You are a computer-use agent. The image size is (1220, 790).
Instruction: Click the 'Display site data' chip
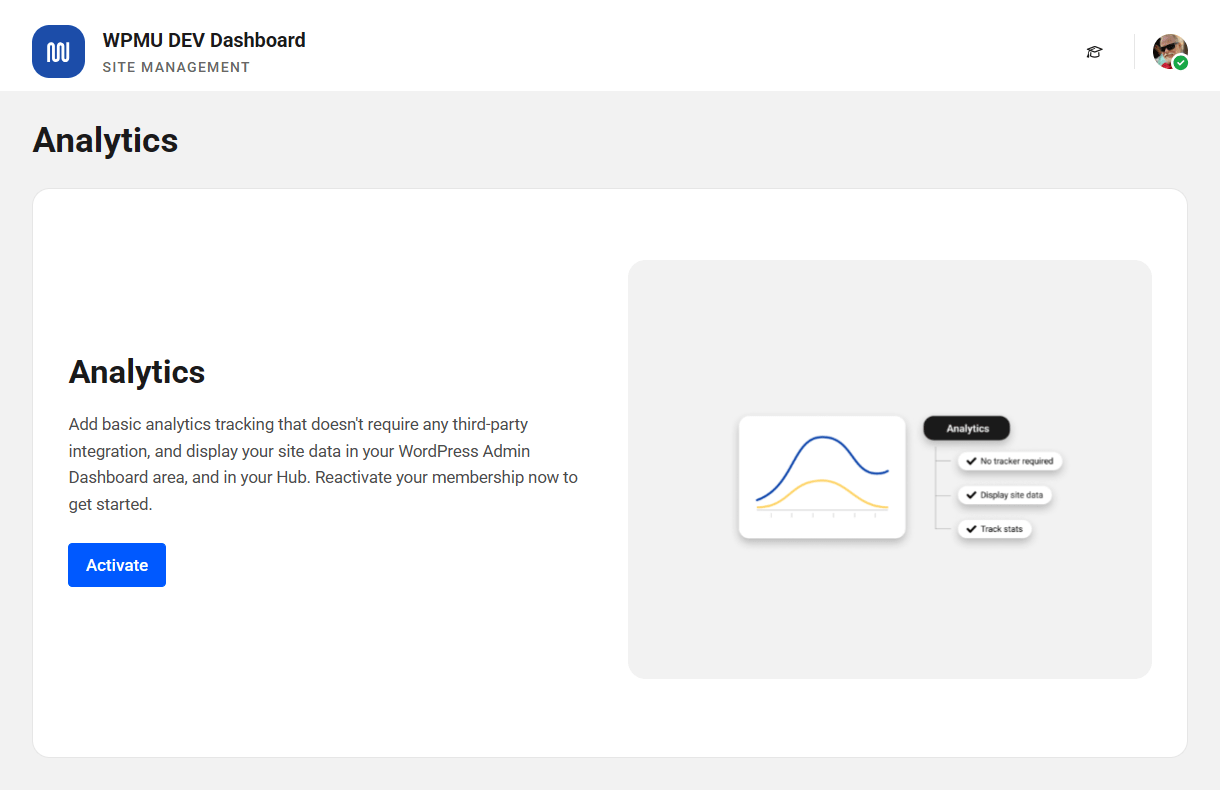coord(1005,495)
